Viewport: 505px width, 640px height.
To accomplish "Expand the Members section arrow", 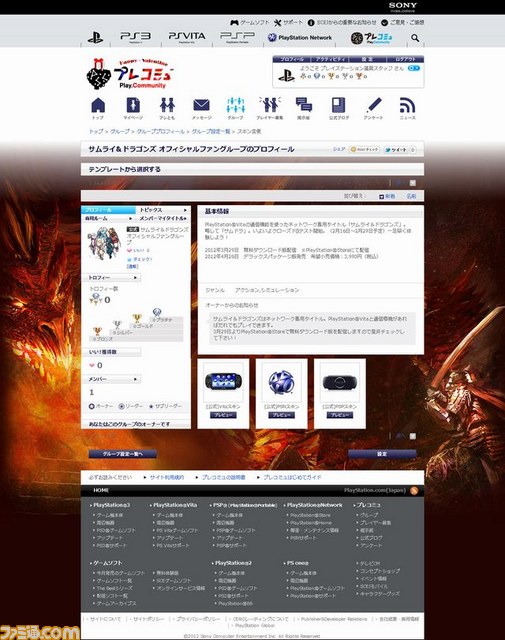I will tap(136, 379).
